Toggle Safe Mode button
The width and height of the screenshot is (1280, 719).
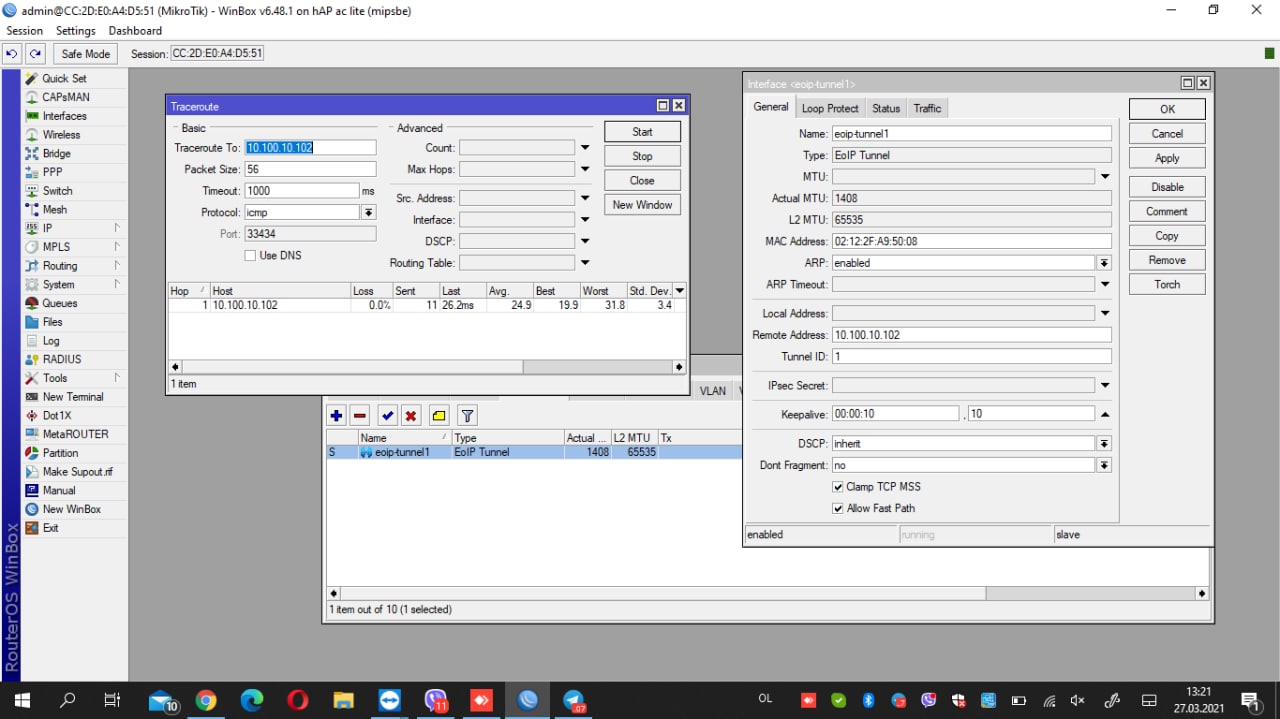(85, 54)
